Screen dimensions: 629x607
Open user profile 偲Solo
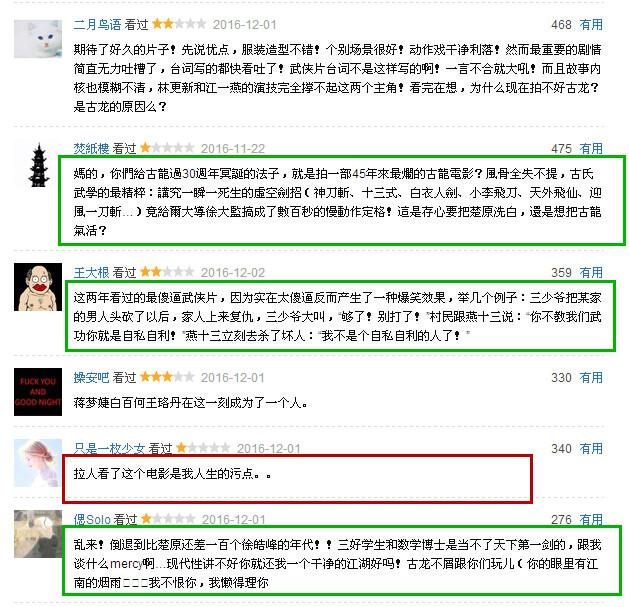[91, 520]
